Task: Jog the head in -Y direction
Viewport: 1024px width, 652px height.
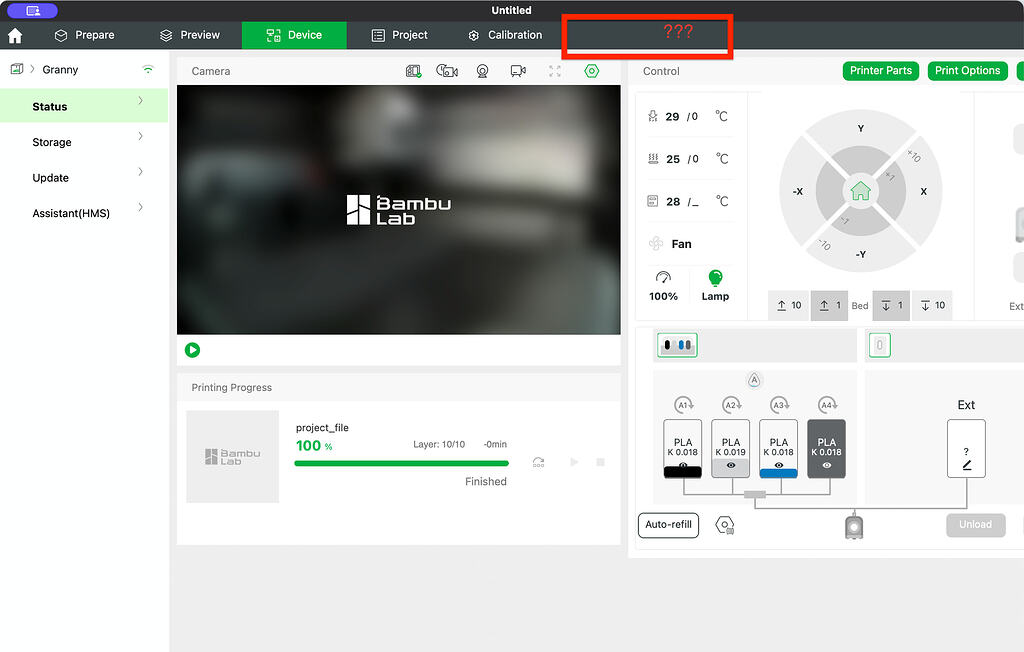Action: coord(861,254)
